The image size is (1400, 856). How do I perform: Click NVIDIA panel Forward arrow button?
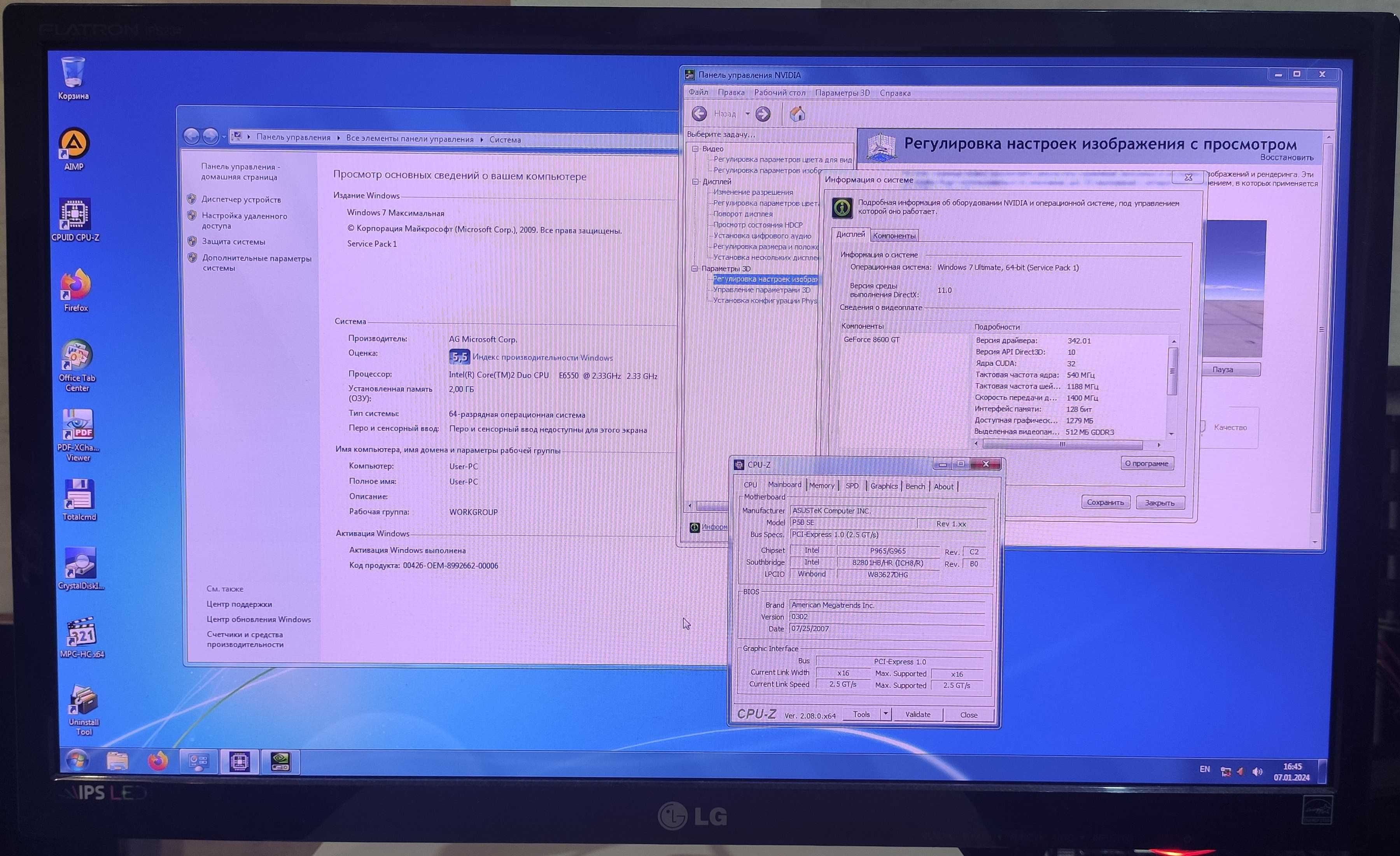(763, 114)
